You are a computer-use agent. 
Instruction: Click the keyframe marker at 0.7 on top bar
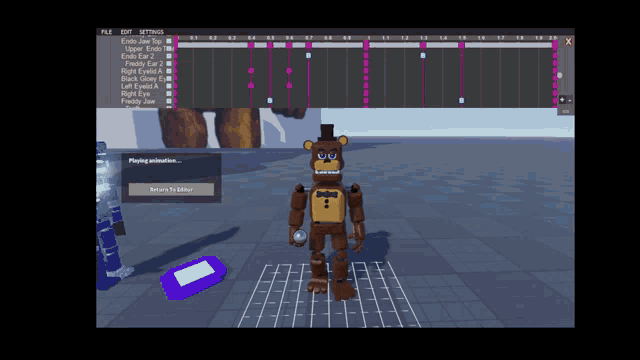point(309,45)
